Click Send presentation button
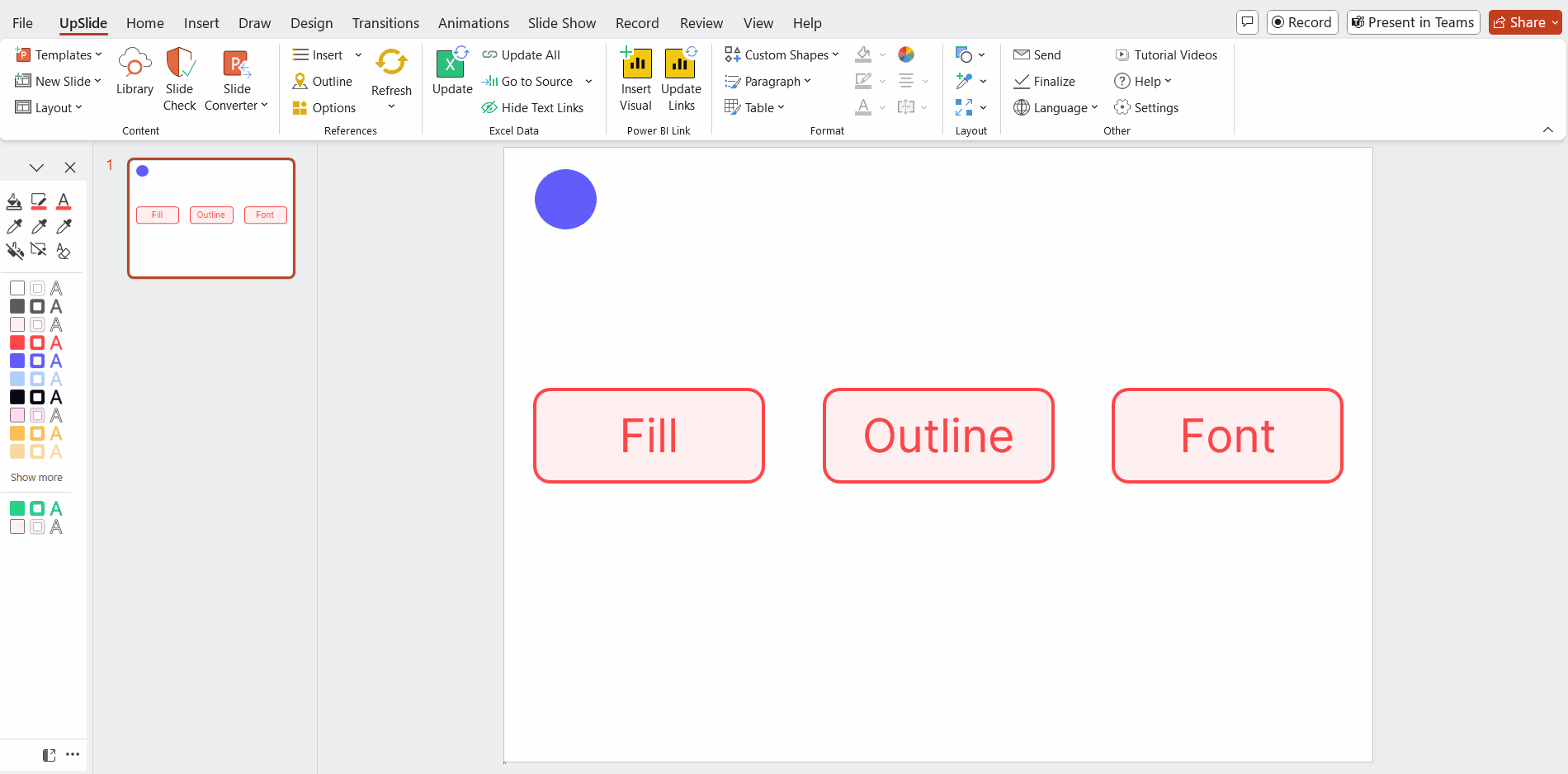The height and width of the screenshot is (774, 1568). 1037,54
